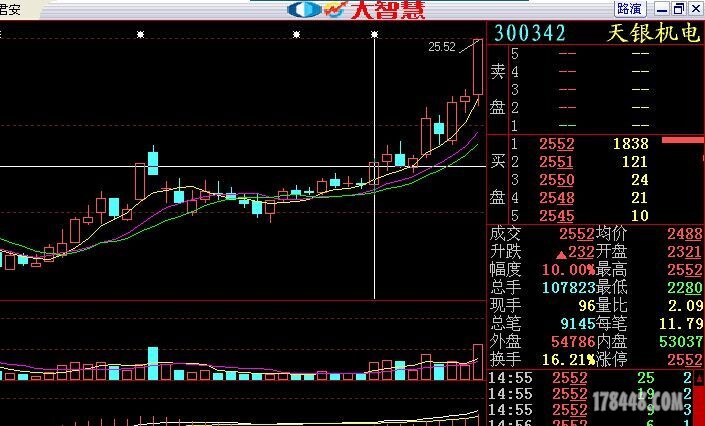The width and height of the screenshot is (705, 426).
Task: Click 外盘 value 54786
Action: (573, 342)
